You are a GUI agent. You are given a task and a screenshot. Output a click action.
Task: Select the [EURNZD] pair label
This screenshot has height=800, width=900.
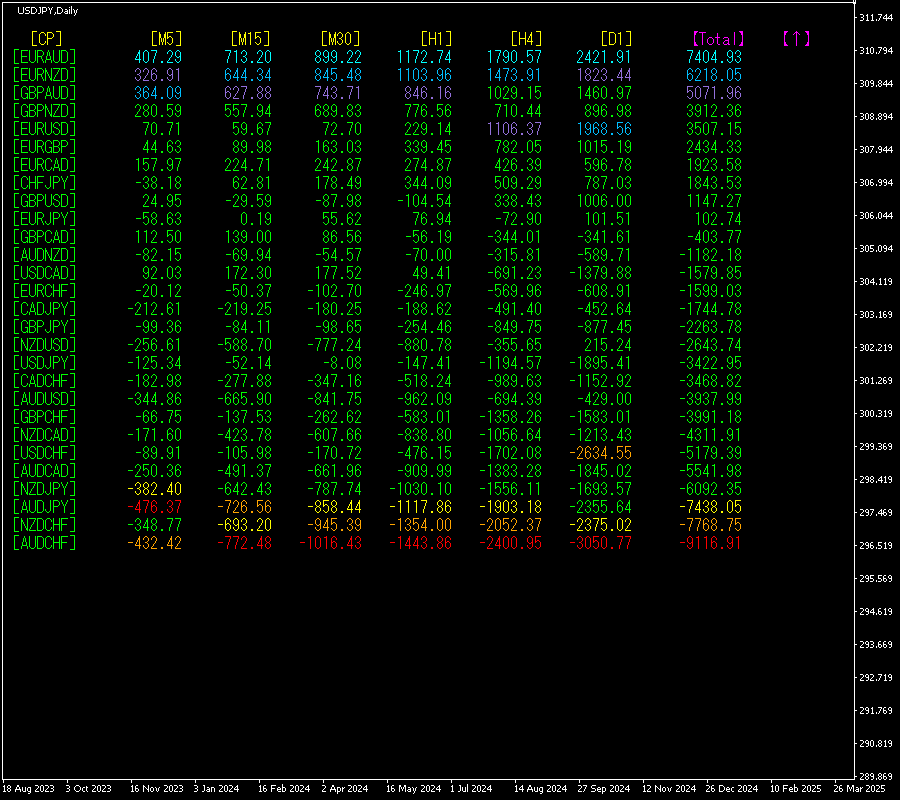pos(44,75)
